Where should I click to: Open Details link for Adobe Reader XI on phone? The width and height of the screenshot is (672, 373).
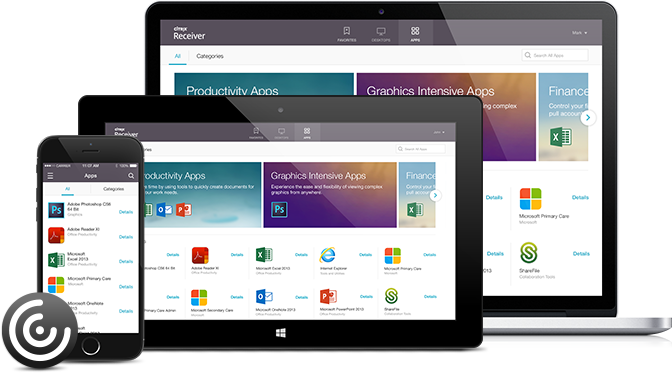[126, 237]
